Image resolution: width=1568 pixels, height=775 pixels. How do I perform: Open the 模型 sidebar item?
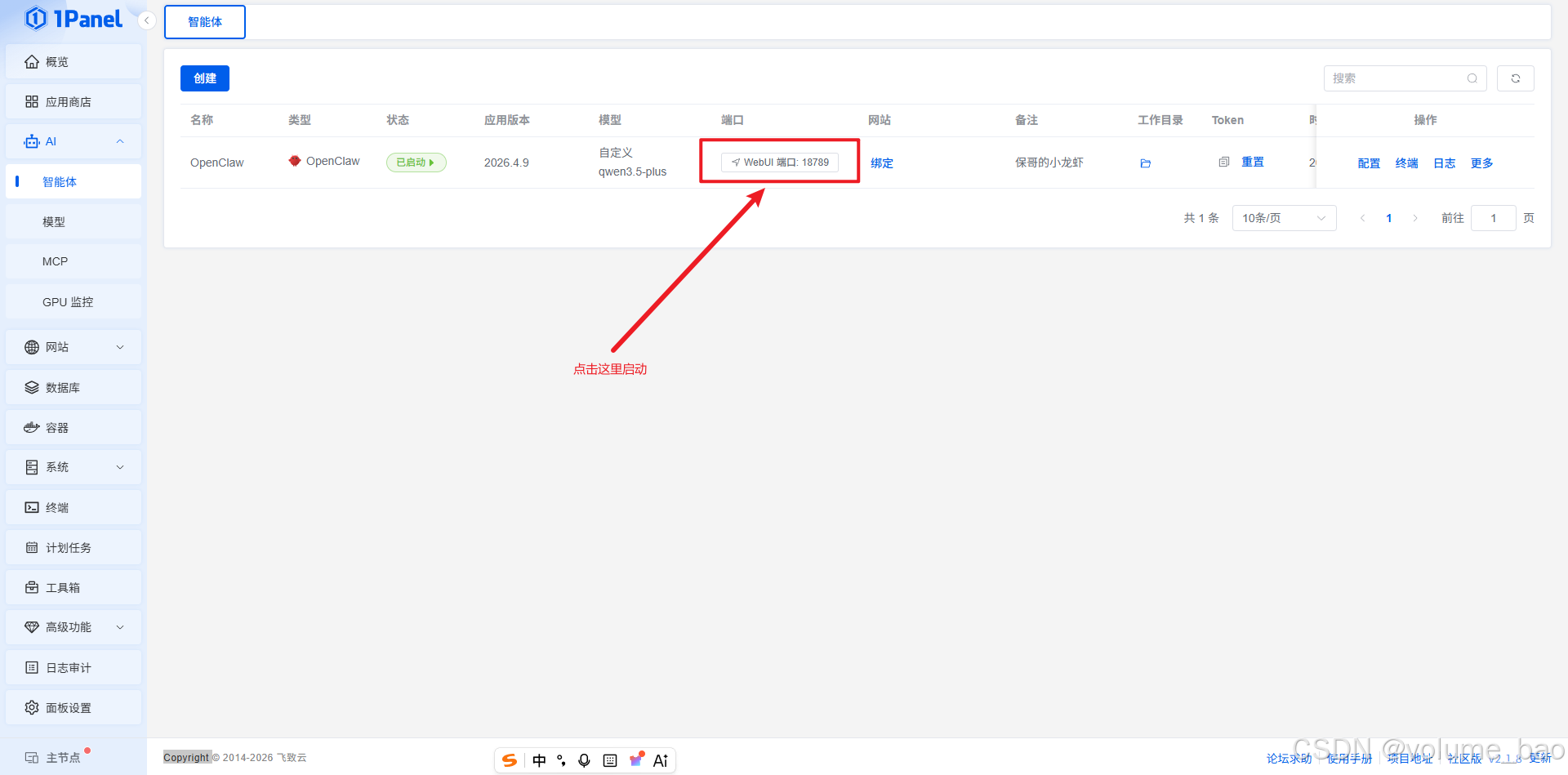pyautogui.click(x=73, y=222)
